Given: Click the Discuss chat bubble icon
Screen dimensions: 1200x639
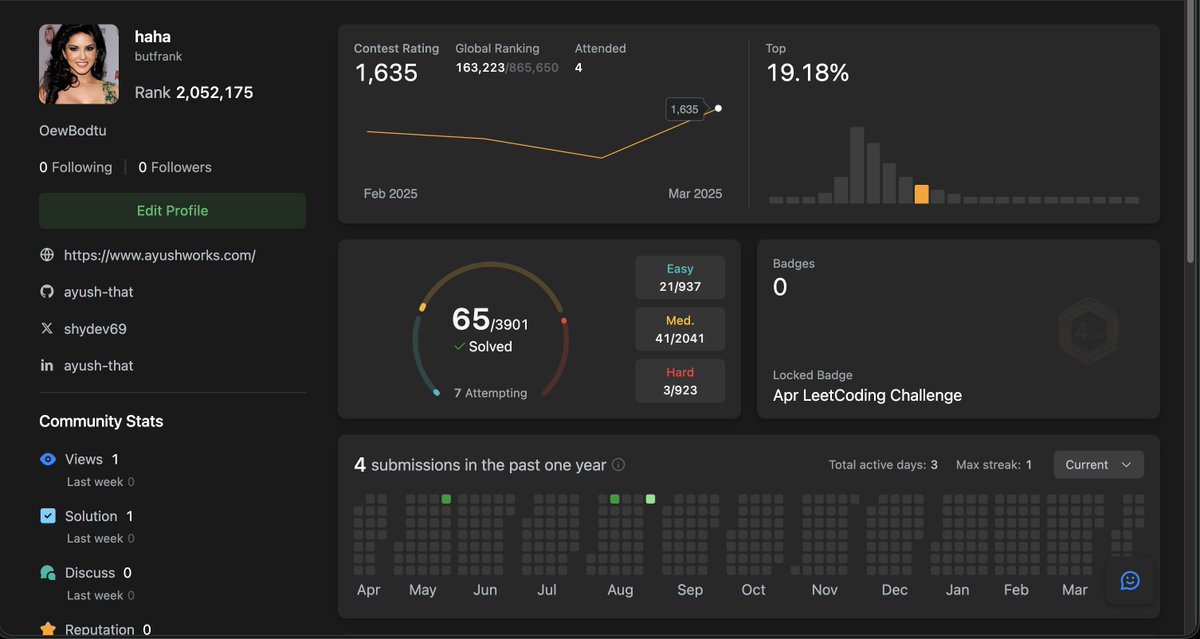Looking at the screenshot, I should 47,573.
